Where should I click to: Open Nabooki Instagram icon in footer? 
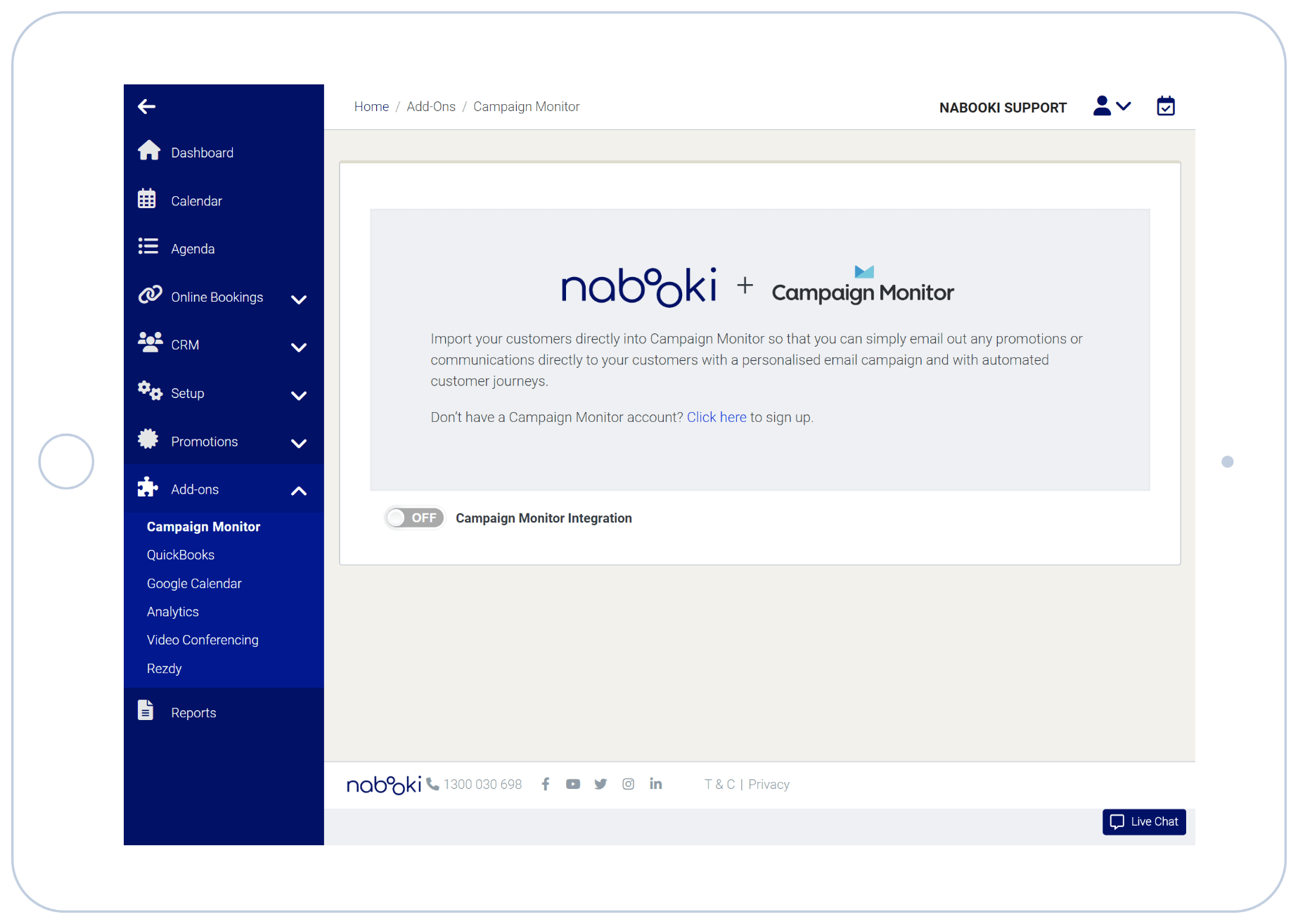coord(628,784)
